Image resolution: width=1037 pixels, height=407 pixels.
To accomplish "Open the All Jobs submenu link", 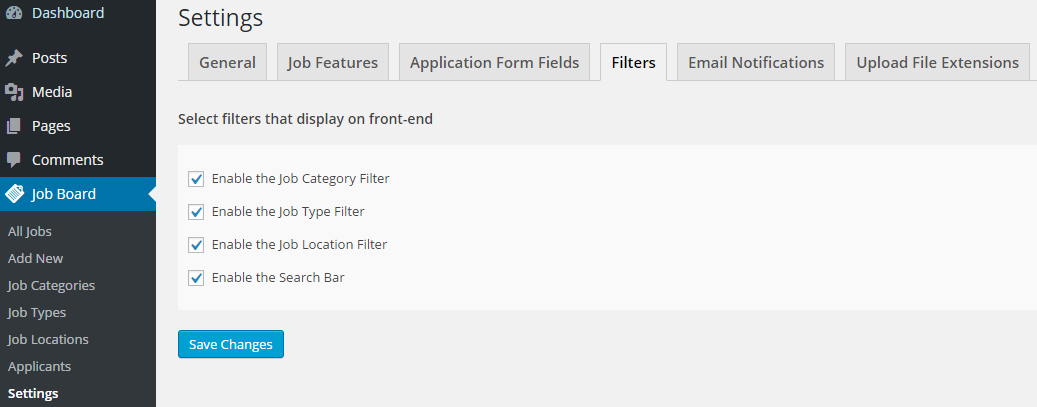I will point(30,232).
